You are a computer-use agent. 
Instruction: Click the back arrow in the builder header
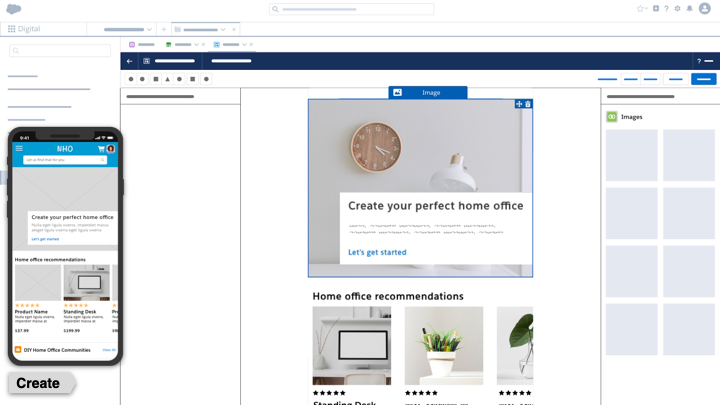129,61
